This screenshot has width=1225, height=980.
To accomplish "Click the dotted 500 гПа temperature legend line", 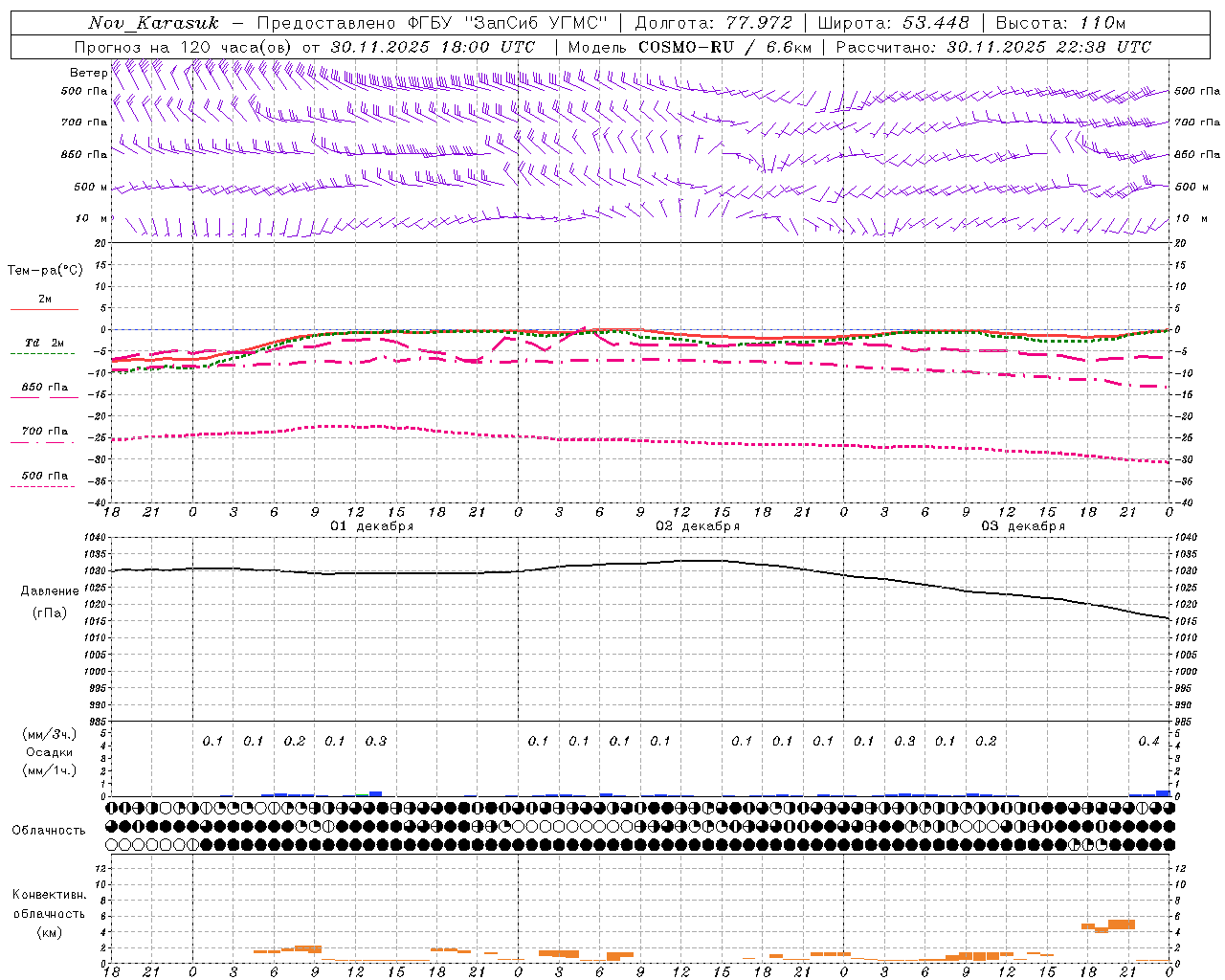I will [x=43, y=486].
